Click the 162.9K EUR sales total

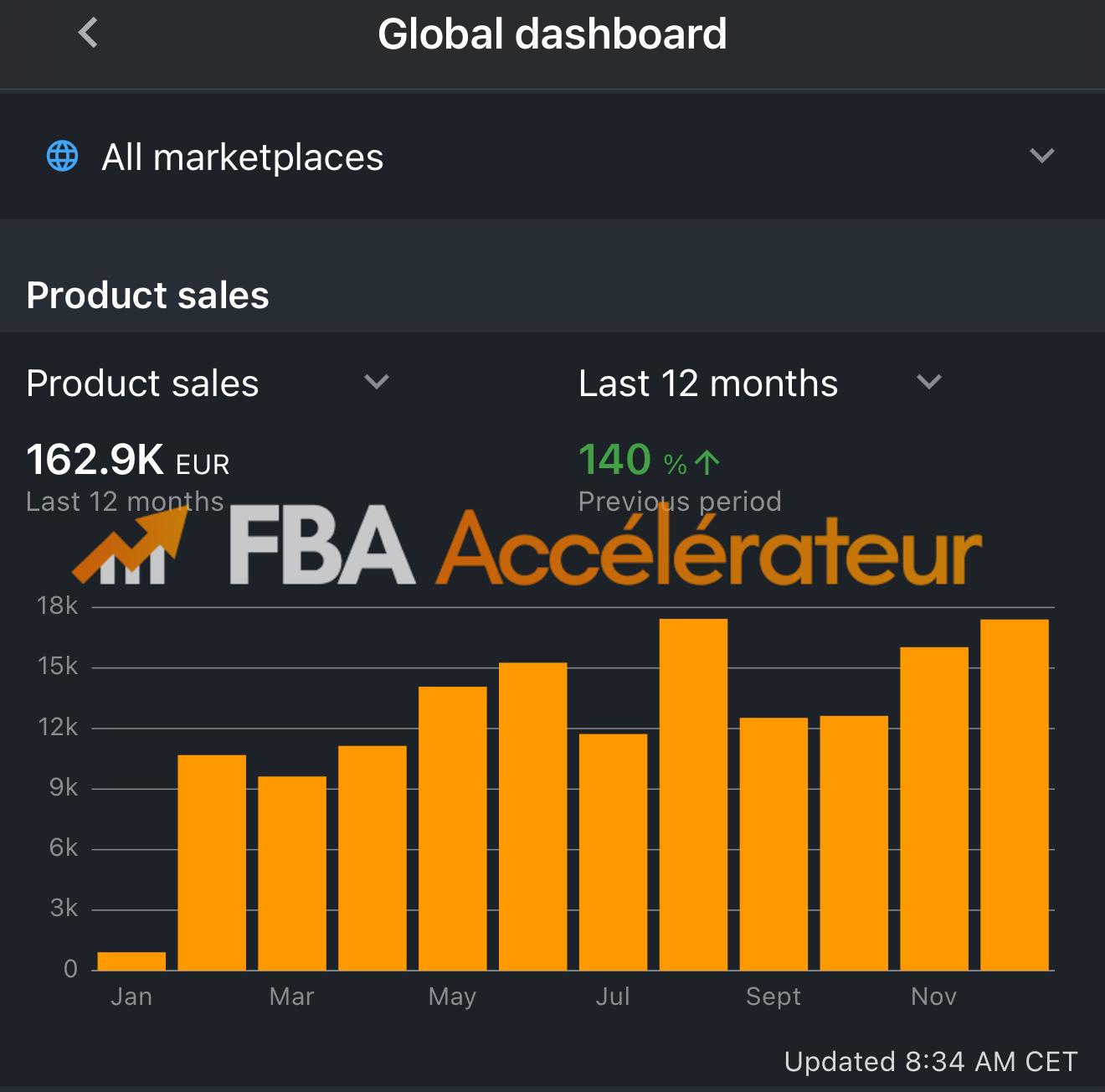(128, 460)
